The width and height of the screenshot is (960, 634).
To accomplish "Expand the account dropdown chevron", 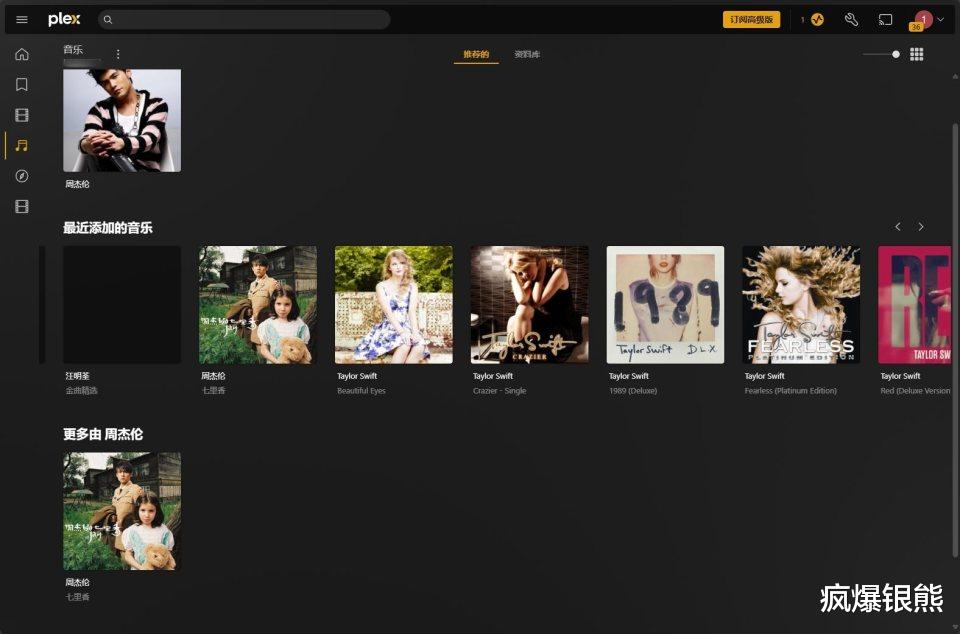I will coord(940,20).
